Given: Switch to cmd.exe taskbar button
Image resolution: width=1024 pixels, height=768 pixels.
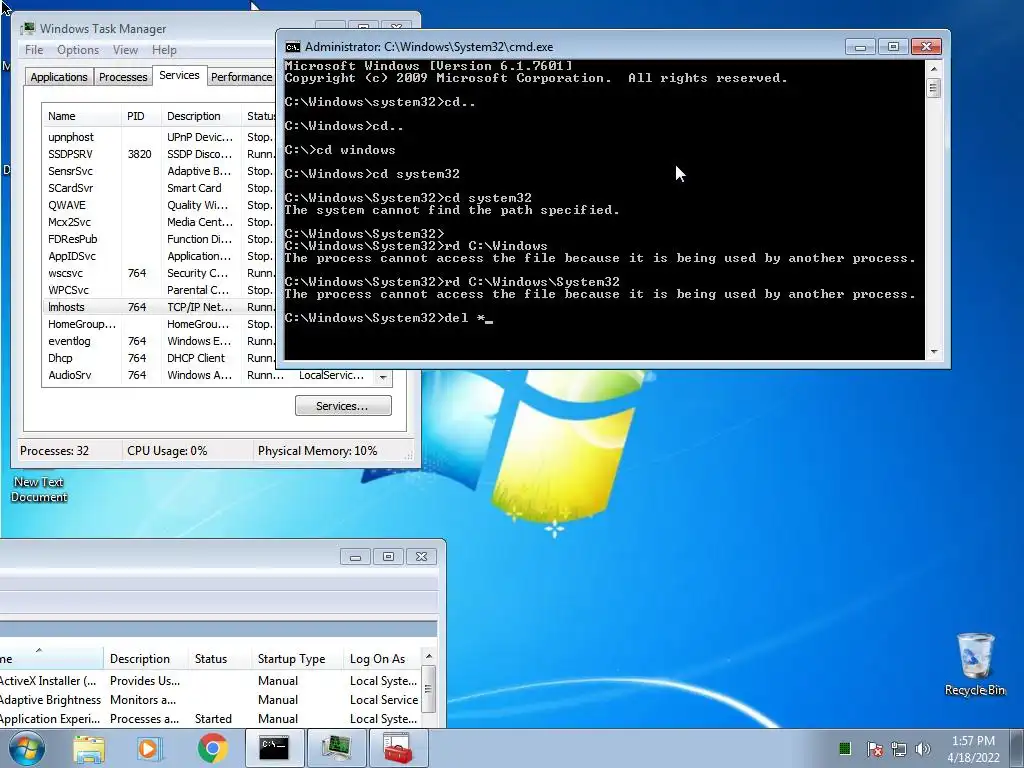Looking at the screenshot, I should click(x=274, y=748).
